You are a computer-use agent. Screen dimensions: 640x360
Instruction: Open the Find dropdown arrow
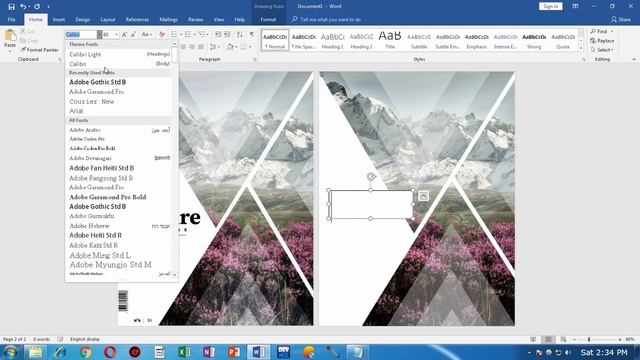click(x=612, y=31)
